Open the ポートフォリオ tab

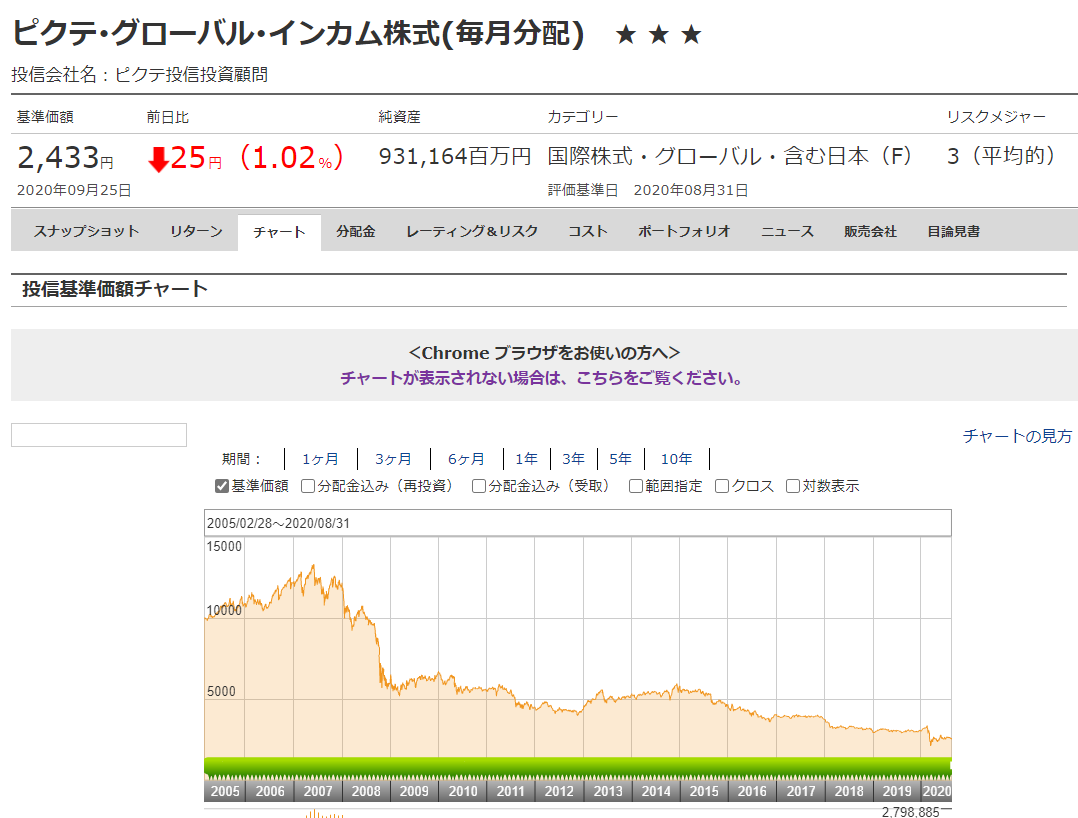(684, 232)
